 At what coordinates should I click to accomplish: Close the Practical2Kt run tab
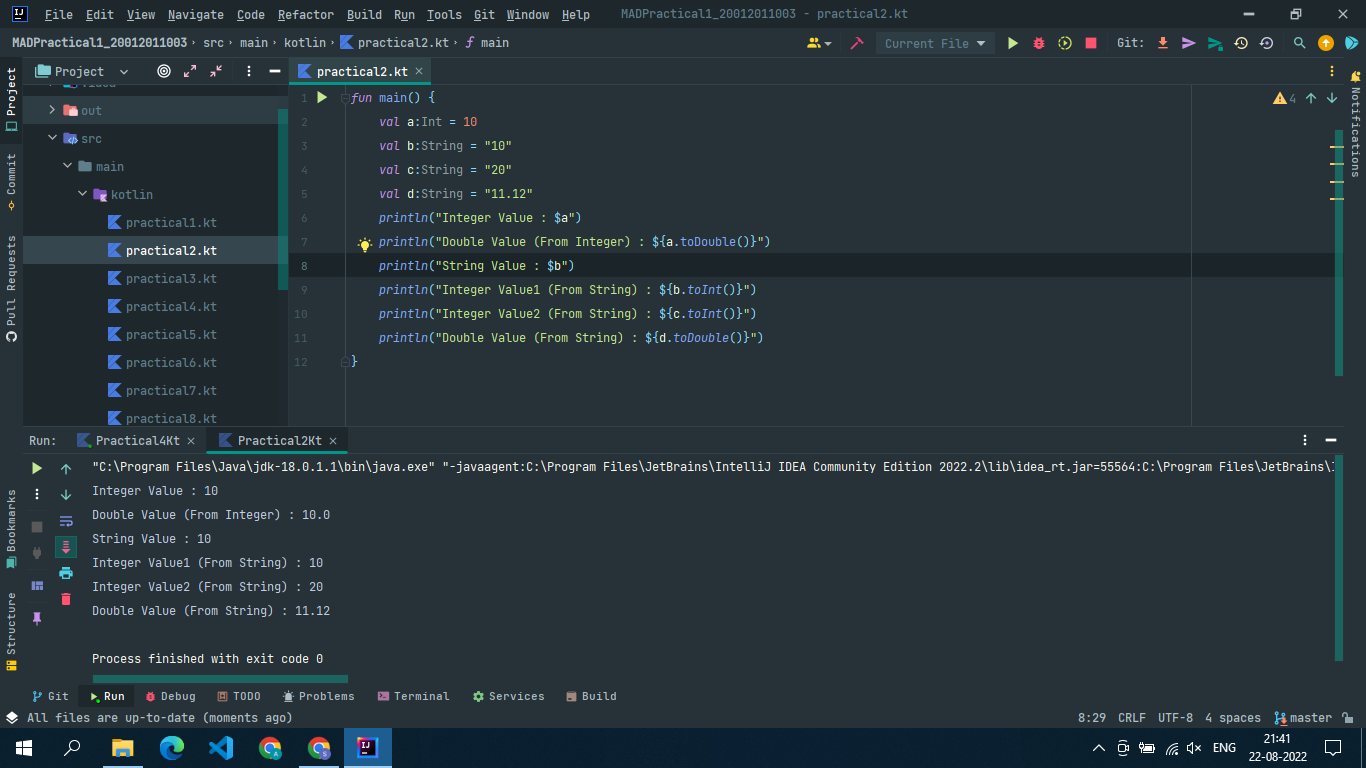(333, 441)
